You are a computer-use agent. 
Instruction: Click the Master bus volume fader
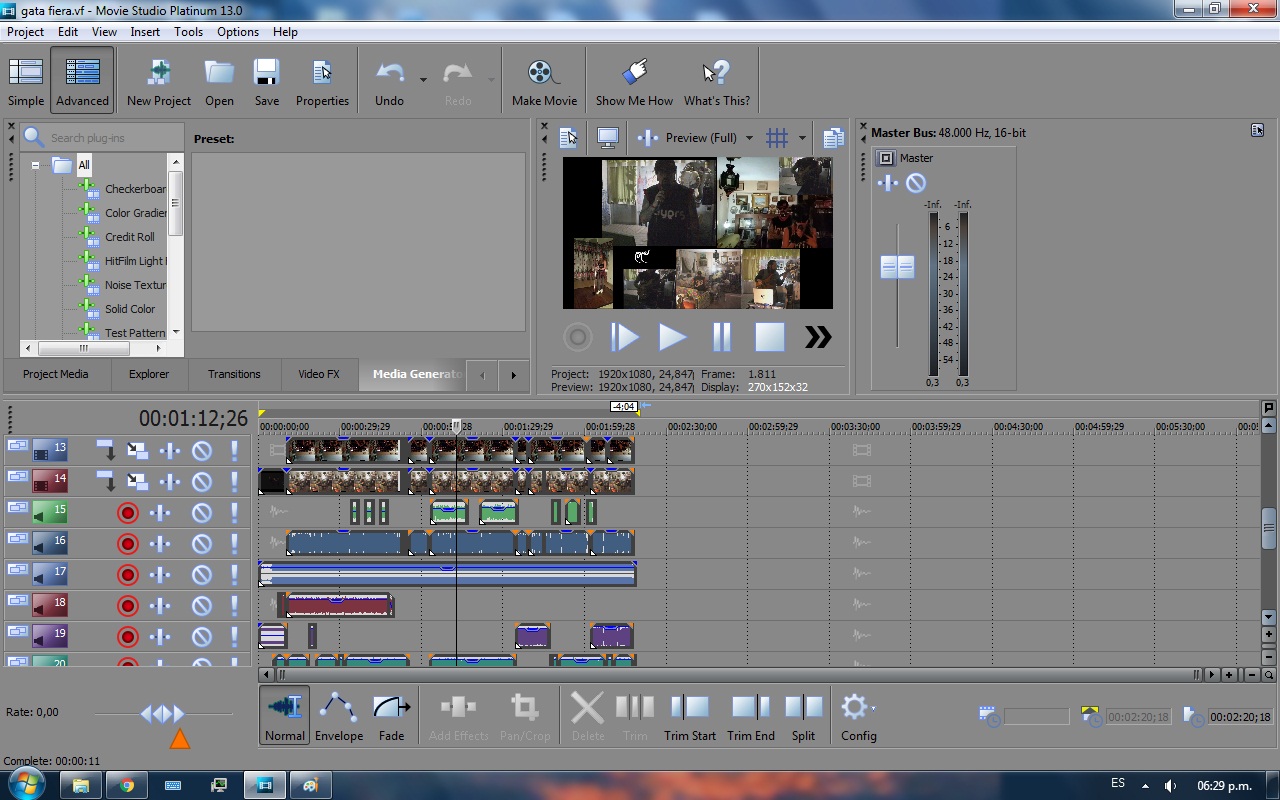tap(897, 267)
